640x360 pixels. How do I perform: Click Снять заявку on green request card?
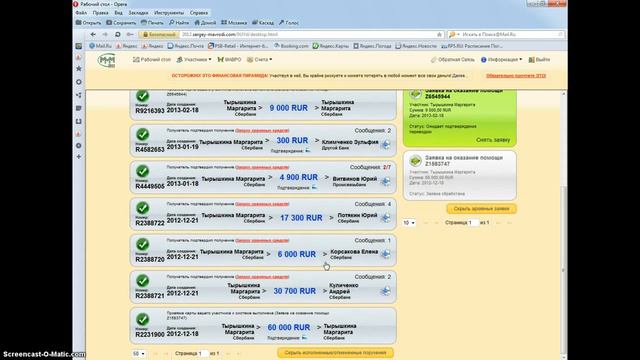[493, 140]
